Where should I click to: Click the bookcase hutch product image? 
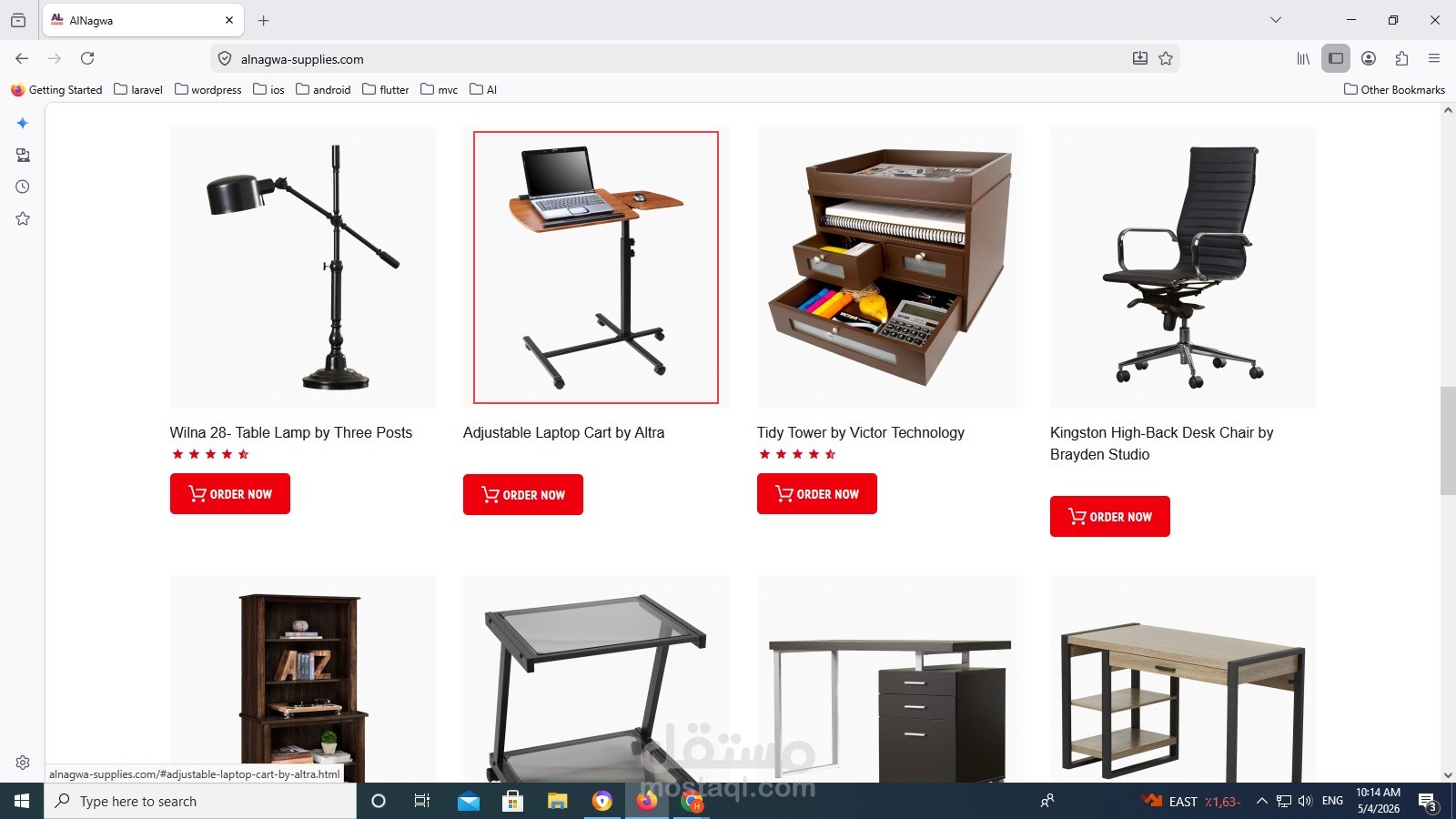pos(303,679)
